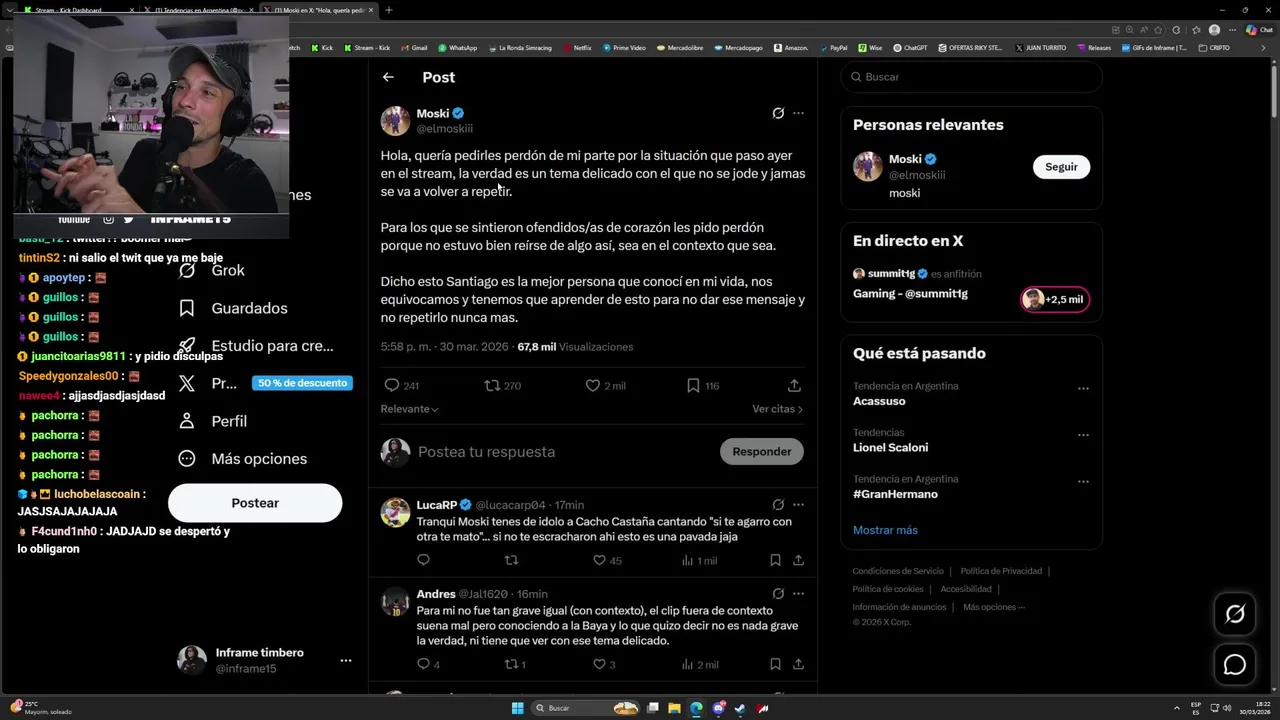Reply to LucaRP's comment
The width and height of the screenshot is (1280, 720).
(423, 560)
